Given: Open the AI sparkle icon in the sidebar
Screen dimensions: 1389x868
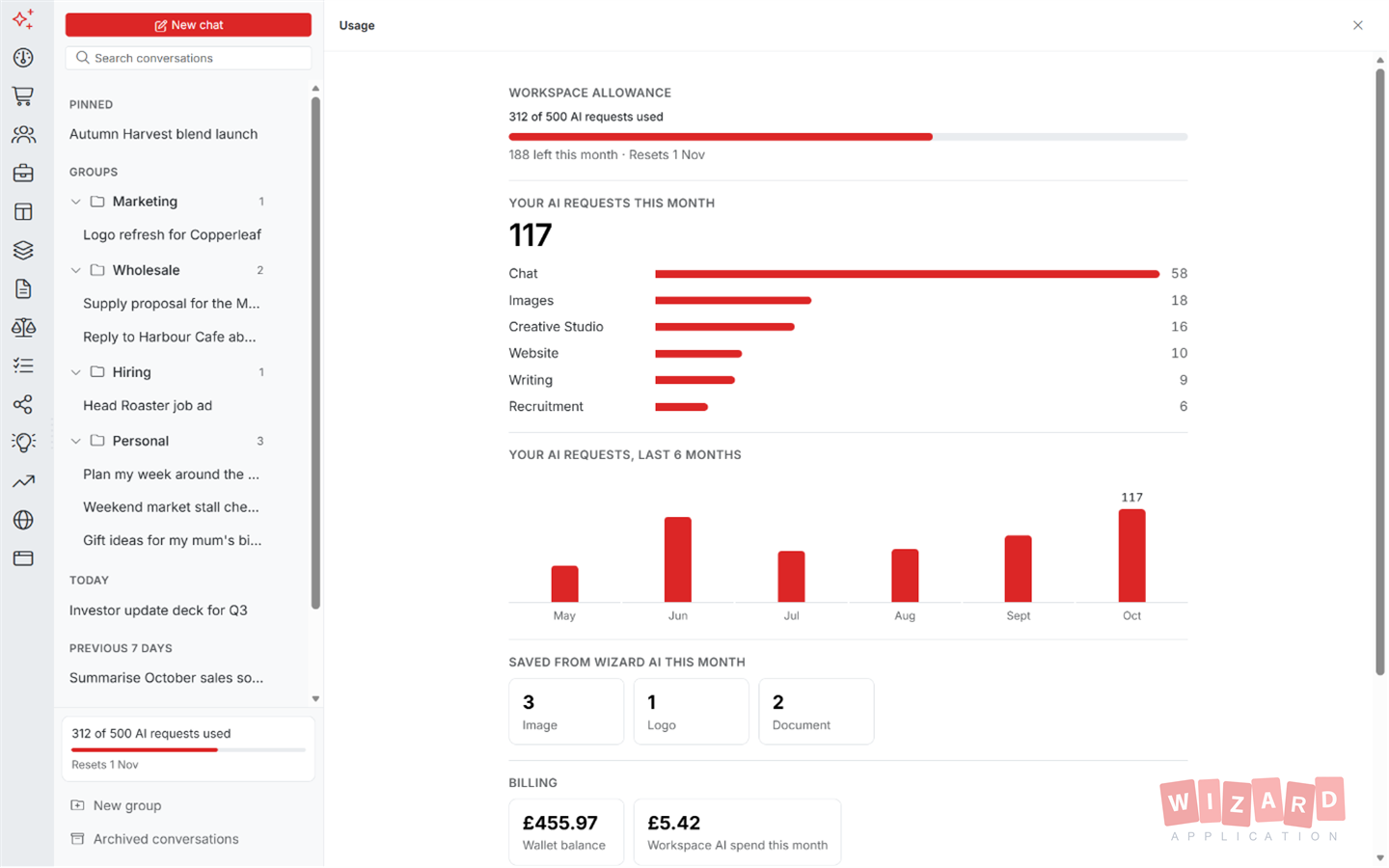Looking at the screenshot, I should [x=23, y=19].
